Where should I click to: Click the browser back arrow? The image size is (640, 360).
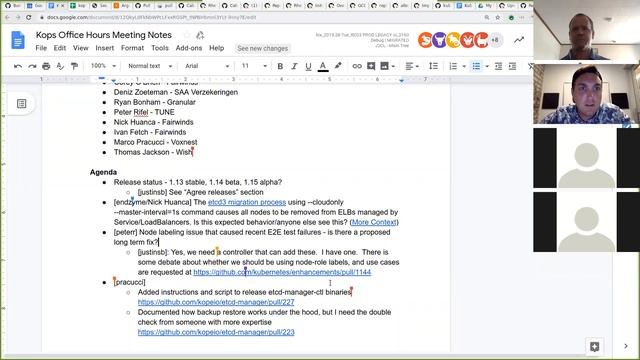[x=8, y=18]
